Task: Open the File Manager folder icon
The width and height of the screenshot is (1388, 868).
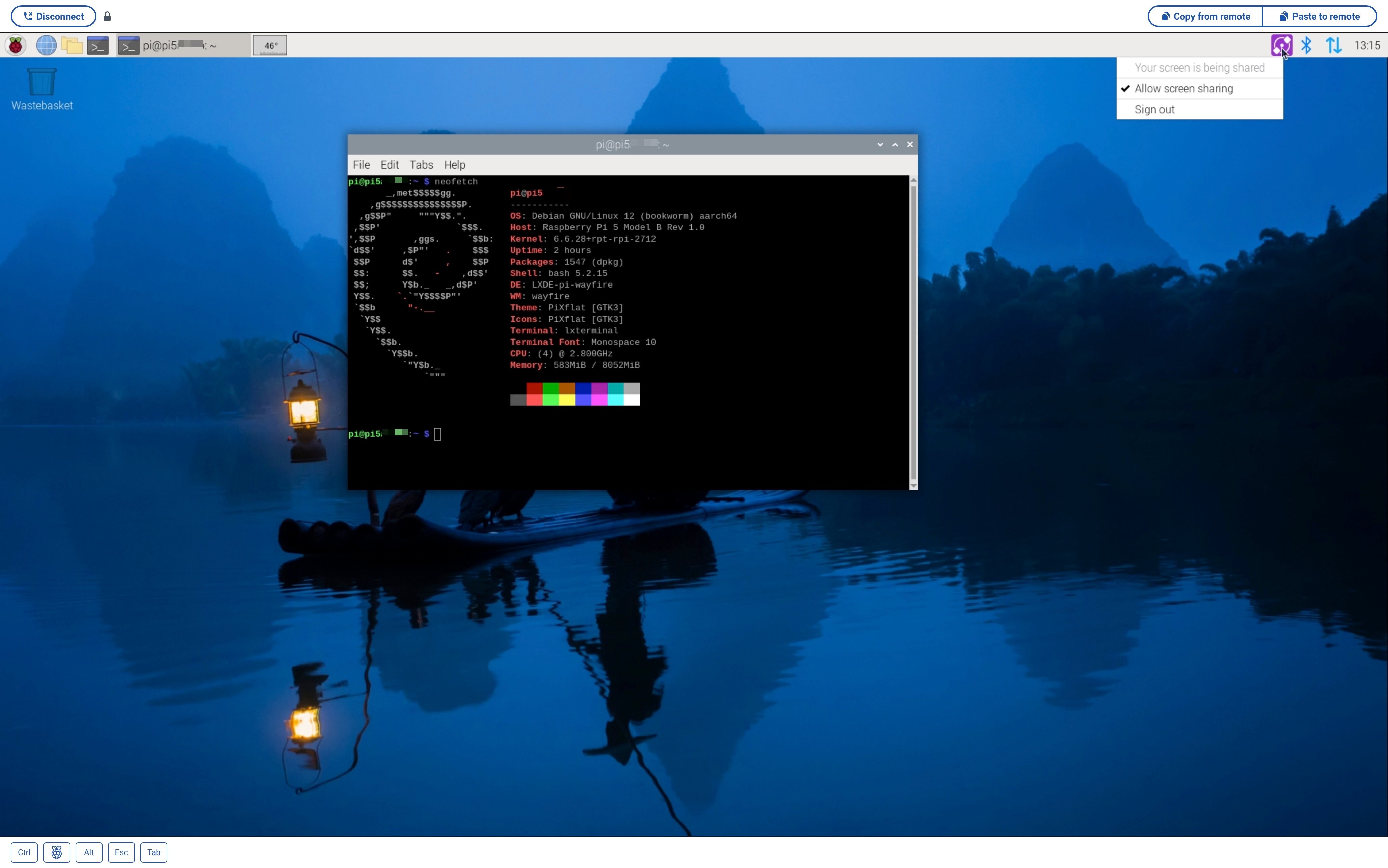Action: pyautogui.click(x=72, y=45)
